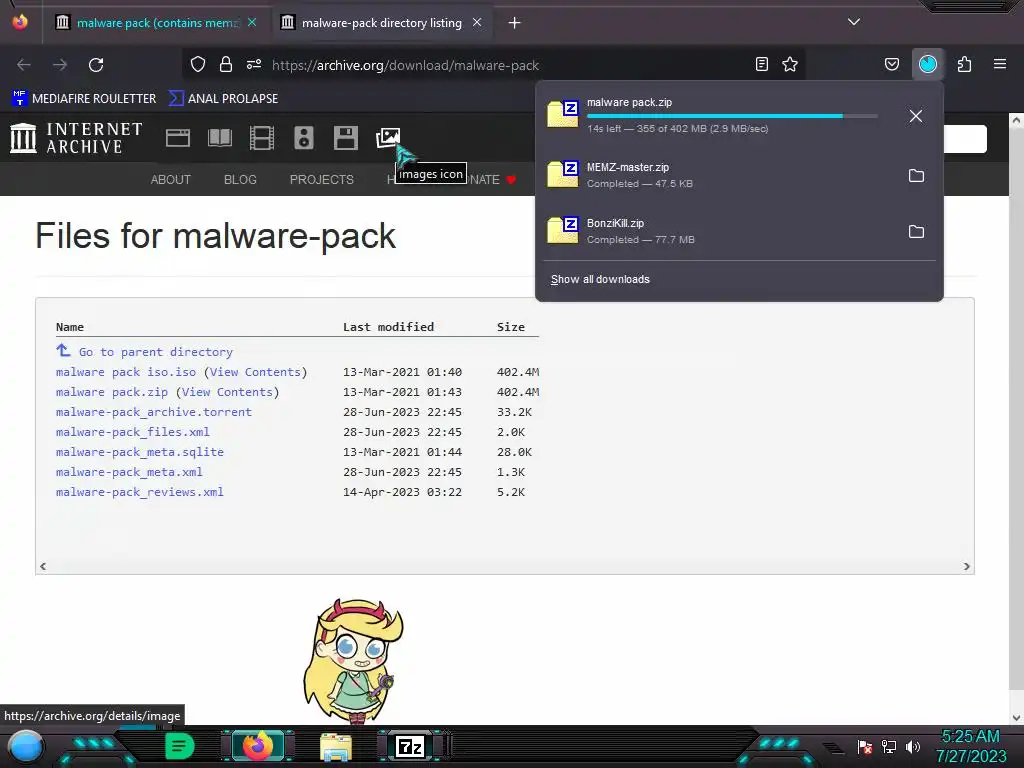Toggle reader view icon
This screenshot has width=1024, height=768.
point(761,64)
